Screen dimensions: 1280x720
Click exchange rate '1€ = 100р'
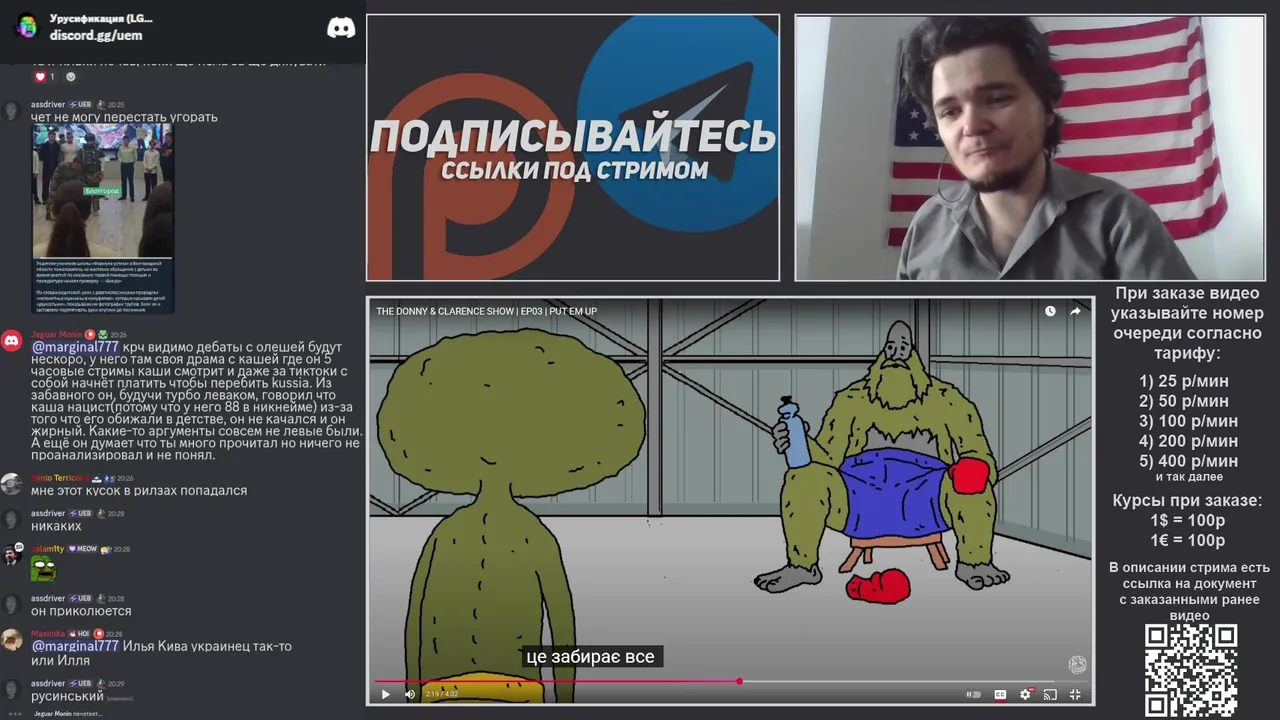tap(1187, 541)
